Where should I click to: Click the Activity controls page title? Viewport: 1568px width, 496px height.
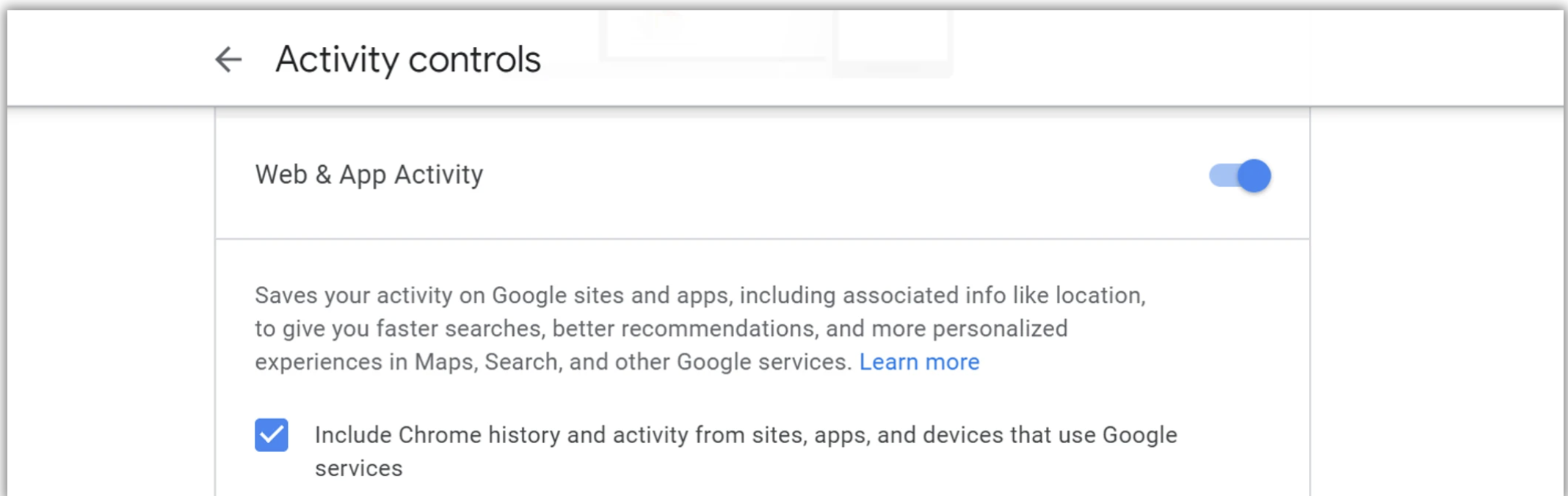click(407, 59)
